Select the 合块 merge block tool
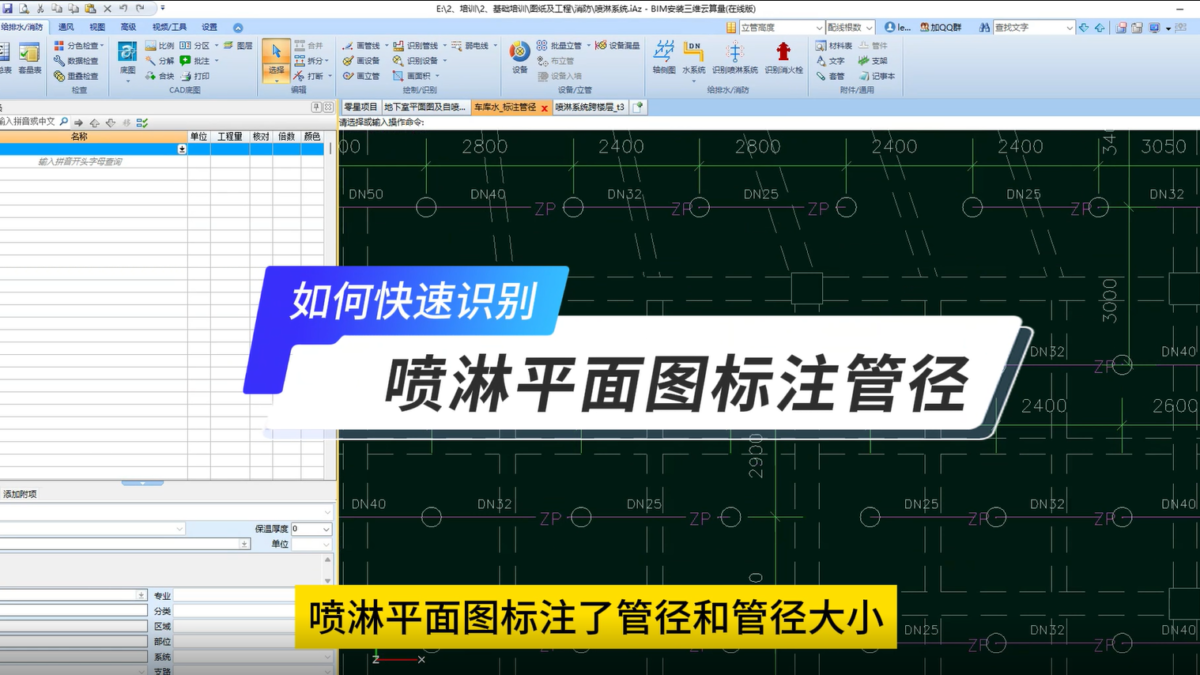 point(159,76)
